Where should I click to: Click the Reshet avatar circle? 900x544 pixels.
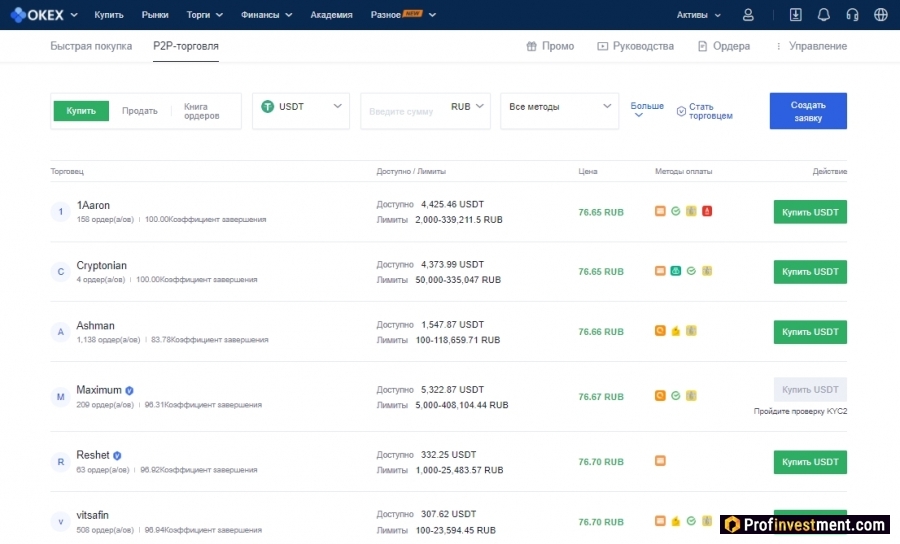(x=60, y=461)
